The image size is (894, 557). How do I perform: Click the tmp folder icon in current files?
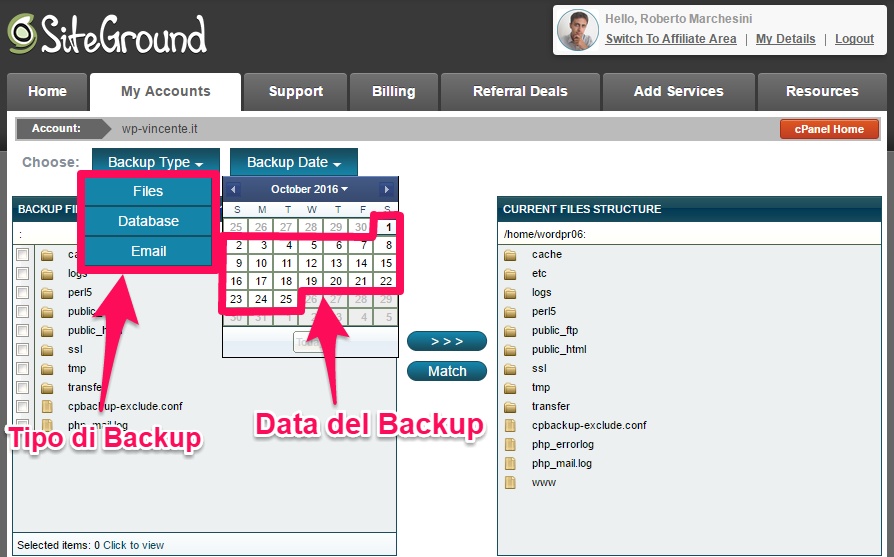(x=510, y=388)
